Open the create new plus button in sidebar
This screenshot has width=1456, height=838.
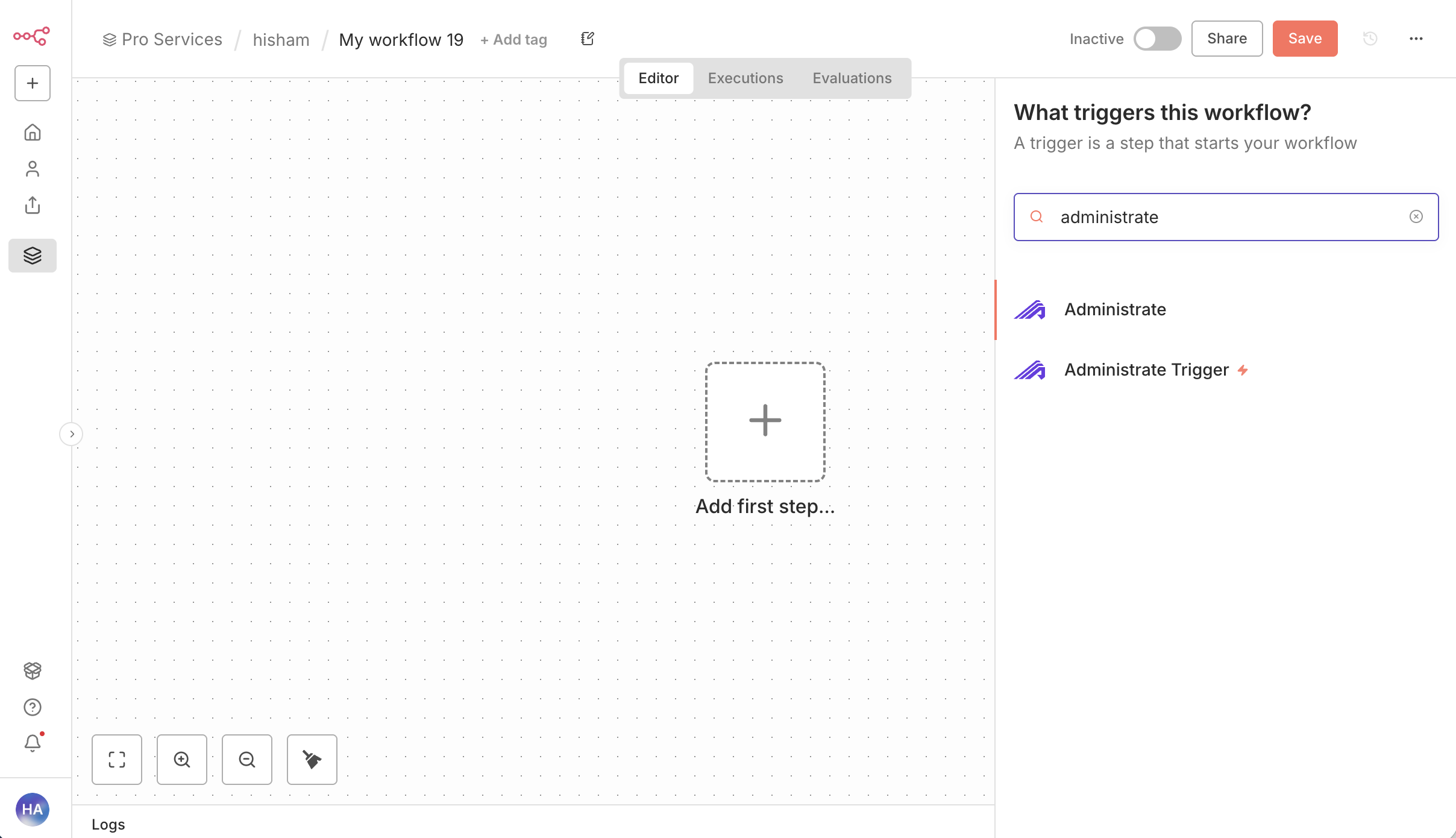[33, 83]
